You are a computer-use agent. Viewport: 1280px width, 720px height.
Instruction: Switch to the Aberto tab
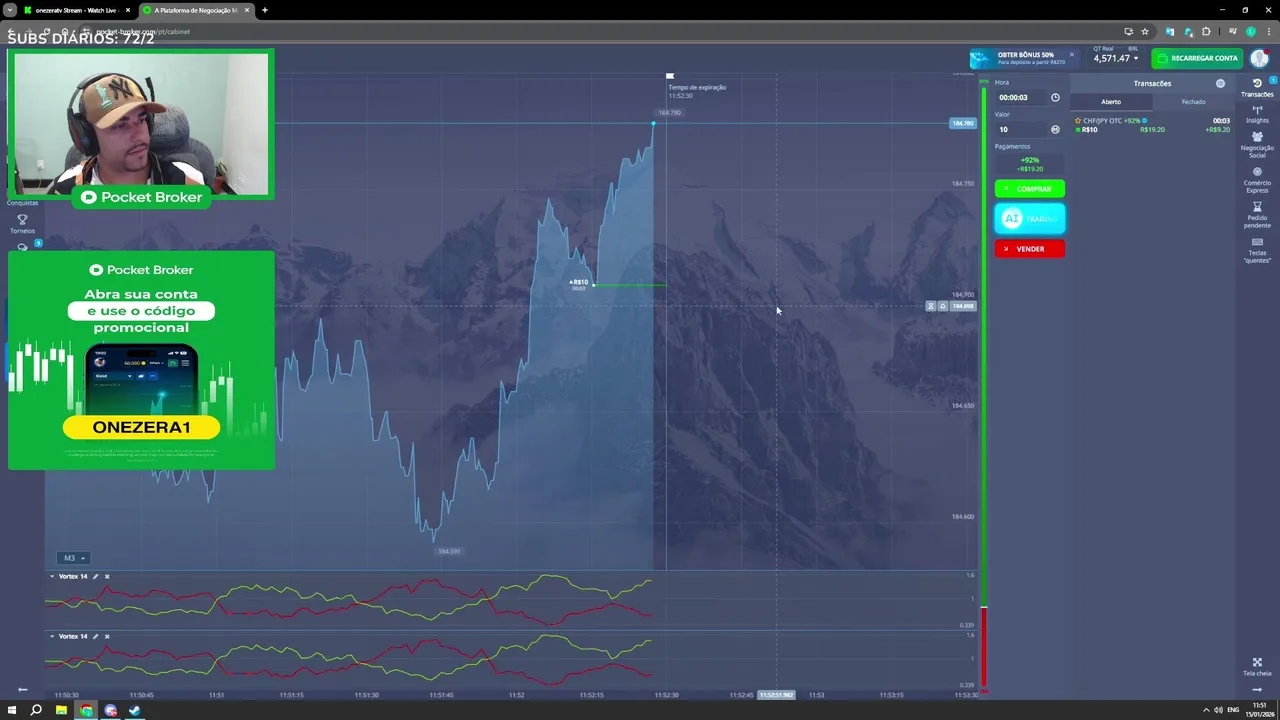(x=1111, y=102)
